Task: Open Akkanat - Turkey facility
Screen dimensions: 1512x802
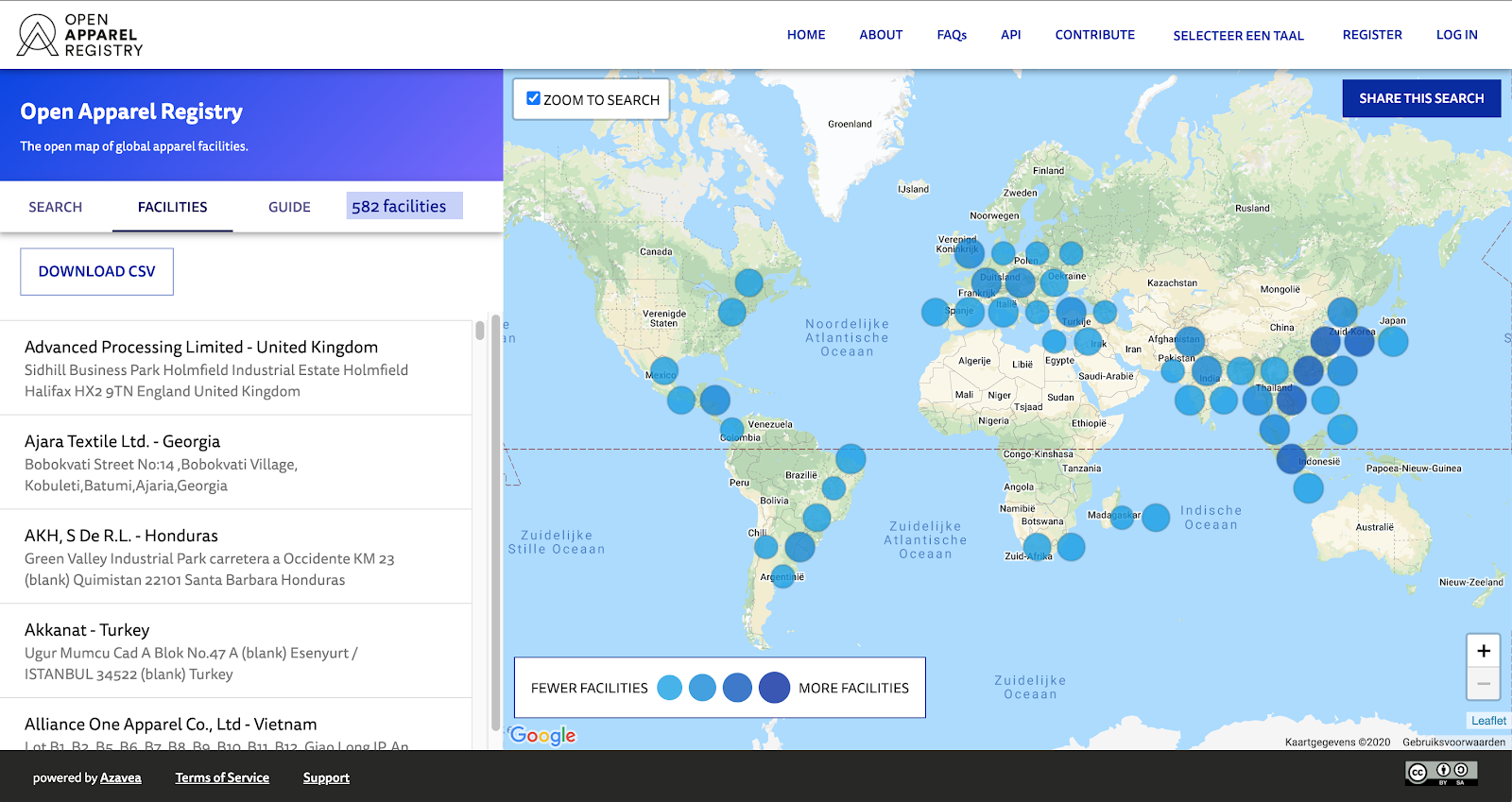Action: point(236,652)
